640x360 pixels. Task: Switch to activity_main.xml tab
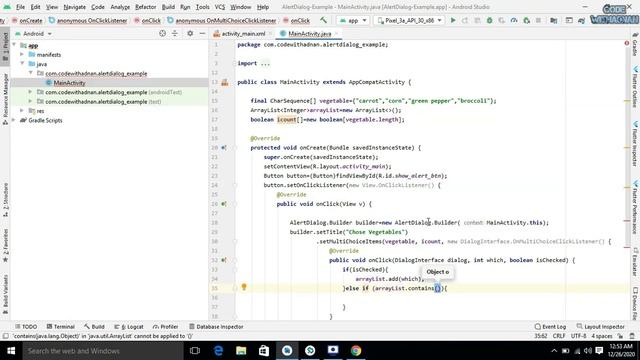tap(243, 33)
